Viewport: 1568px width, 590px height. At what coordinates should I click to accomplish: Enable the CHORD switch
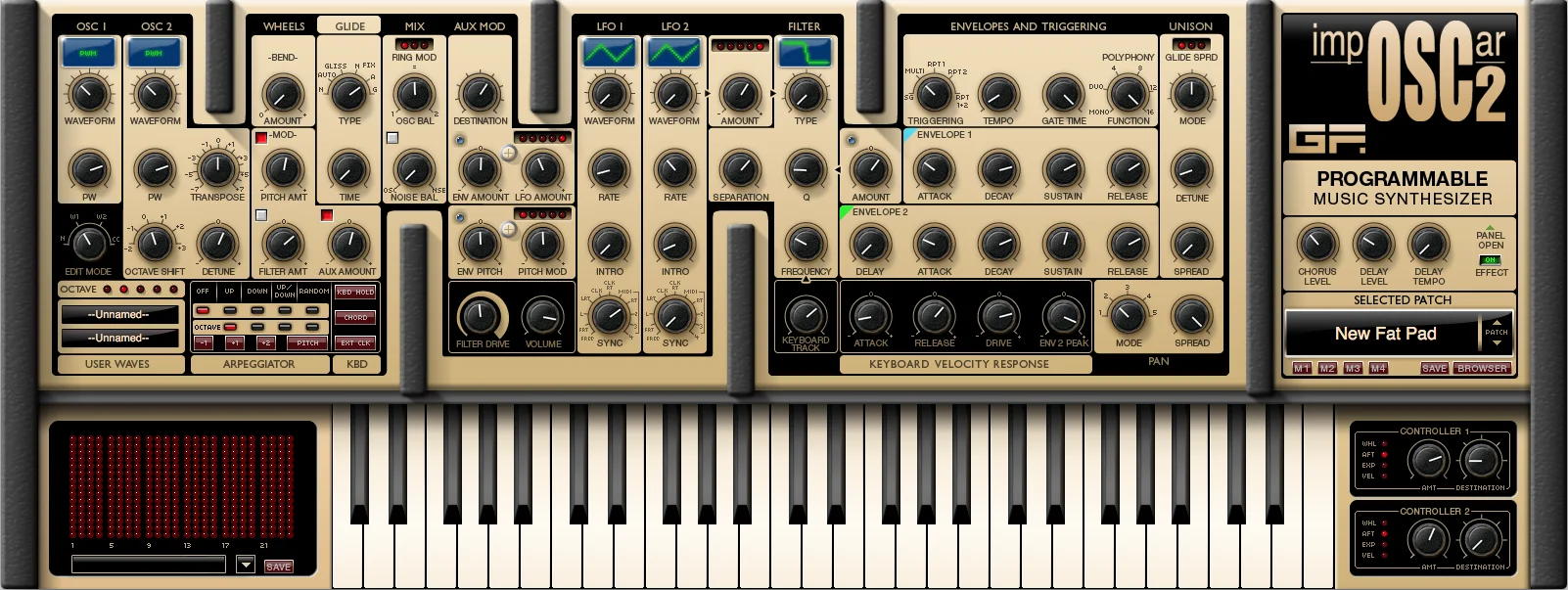[355, 317]
